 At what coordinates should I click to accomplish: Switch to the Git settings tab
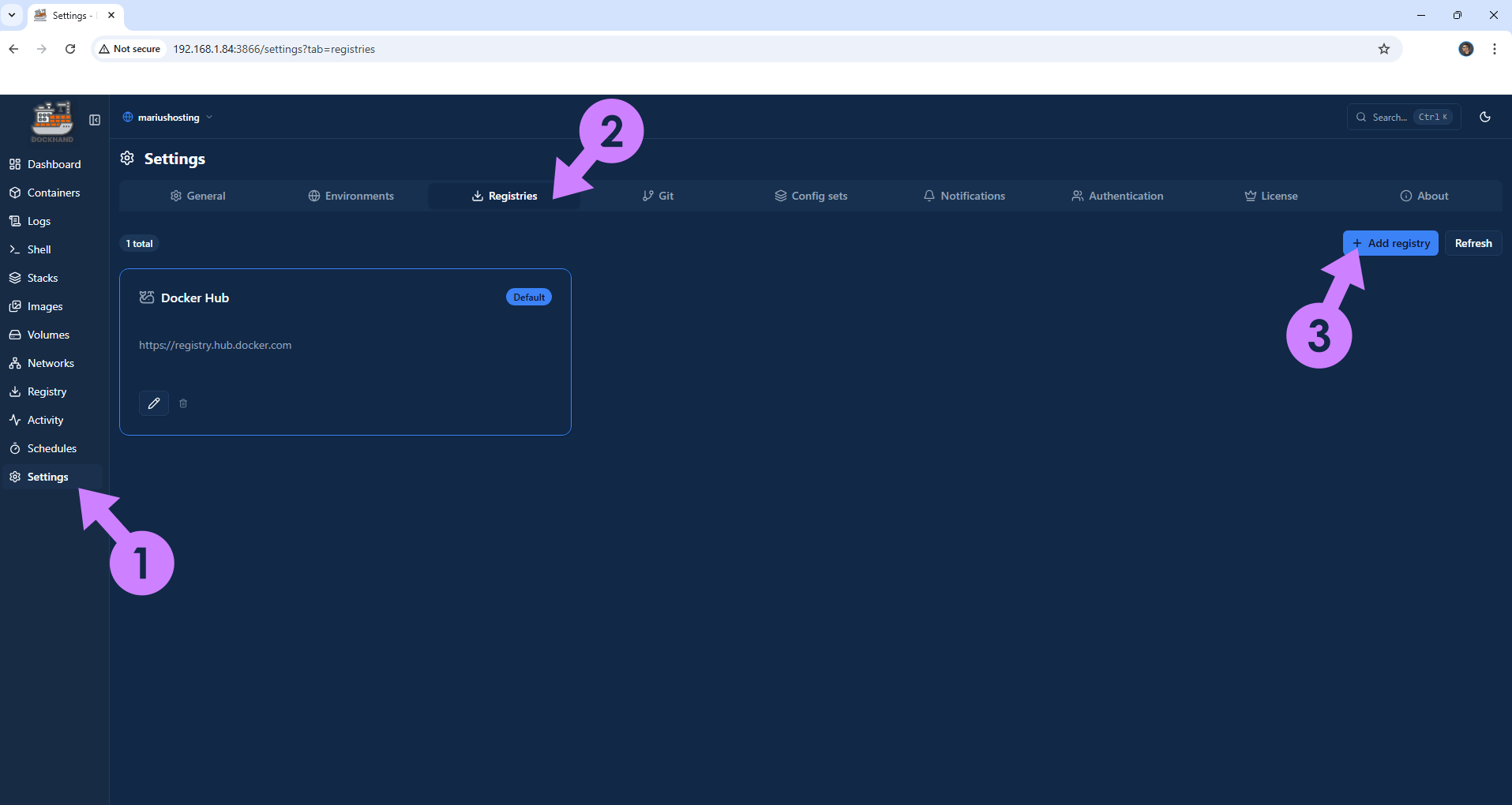(658, 196)
